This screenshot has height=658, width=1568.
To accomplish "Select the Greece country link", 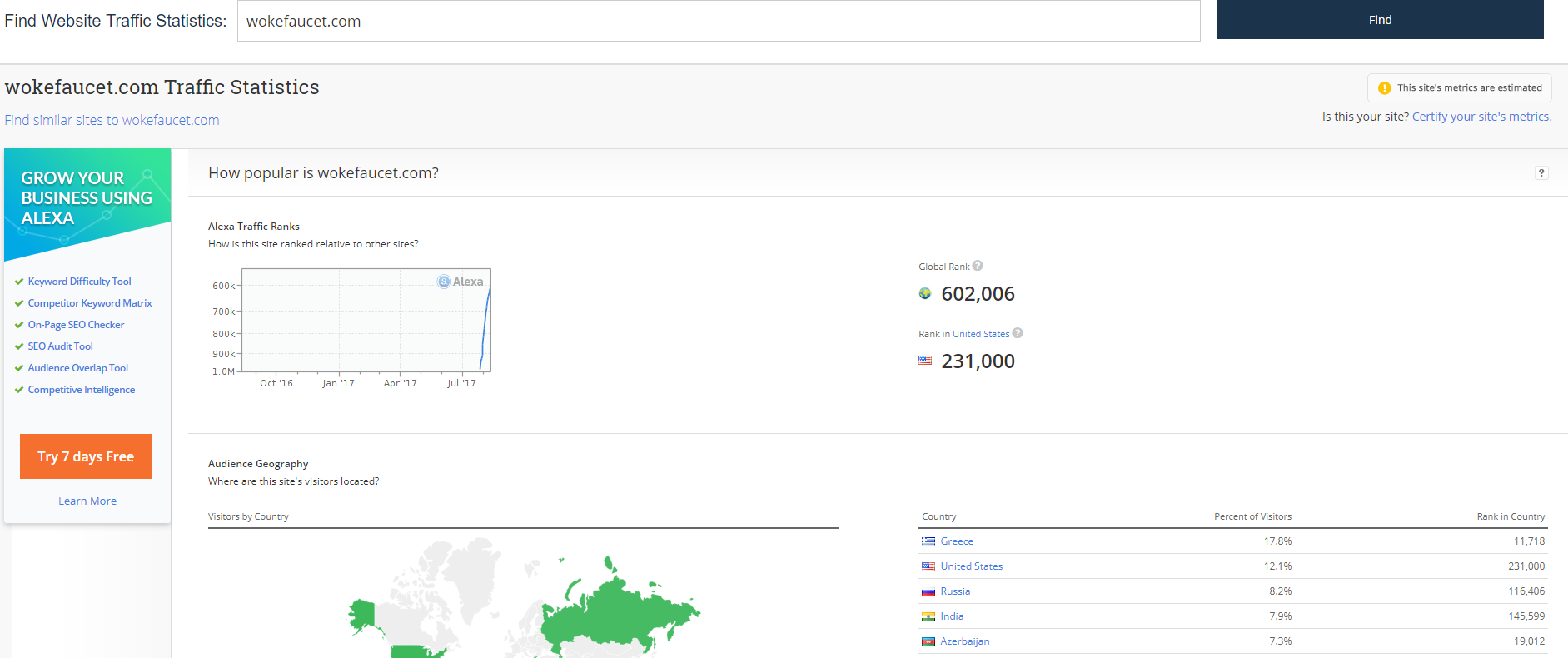I will (957, 541).
